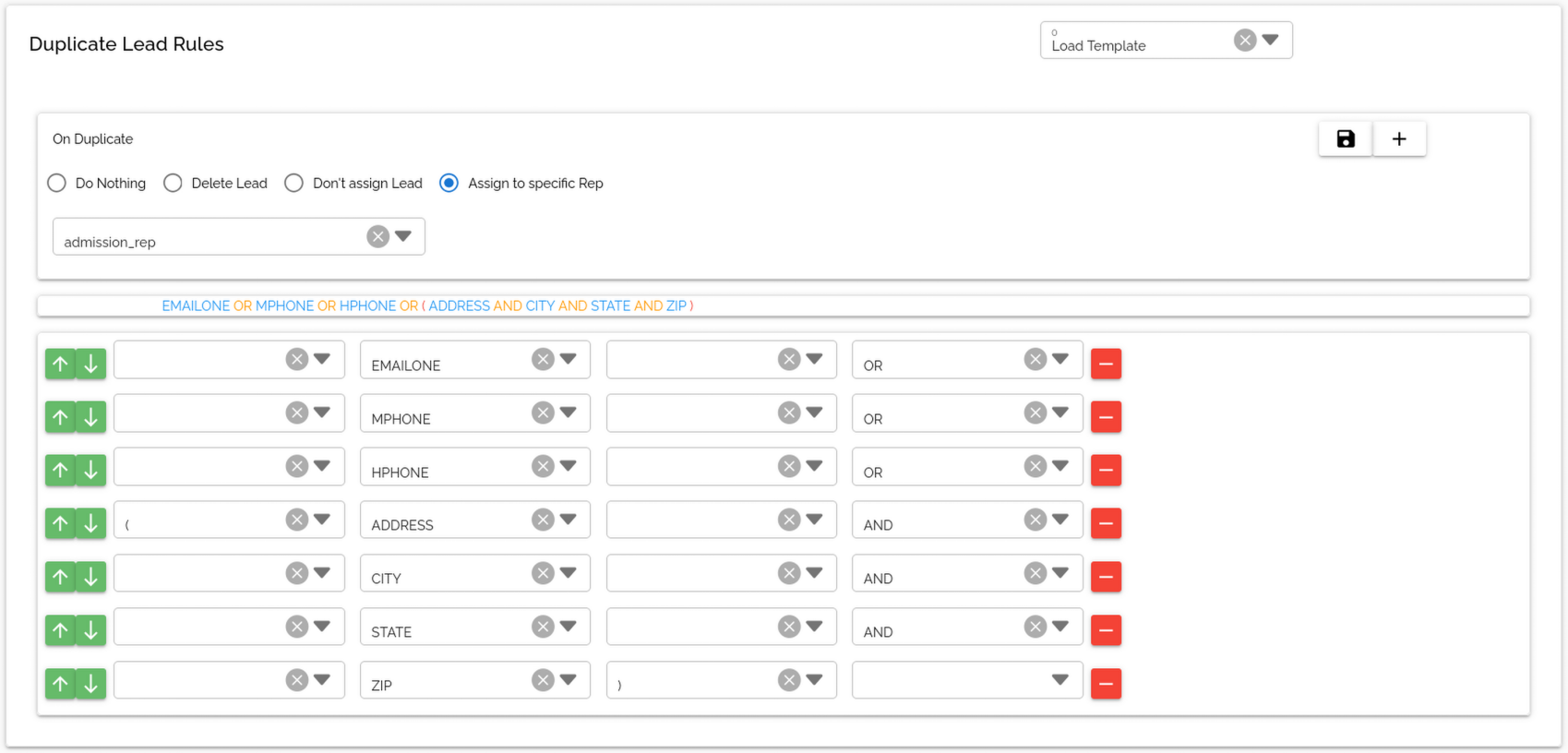Move the MPHONE row up
Viewport: 1568px width, 753px height.
(x=60, y=417)
